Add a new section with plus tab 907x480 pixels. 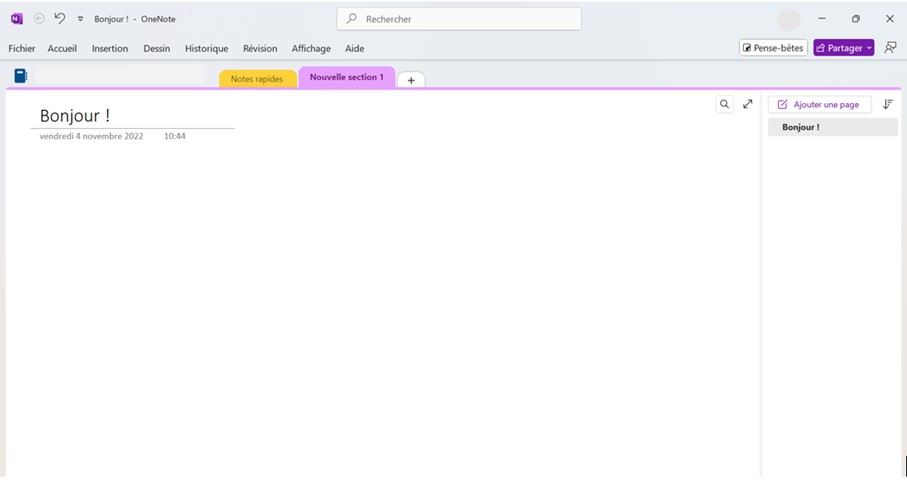pyautogui.click(x=411, y=80)
